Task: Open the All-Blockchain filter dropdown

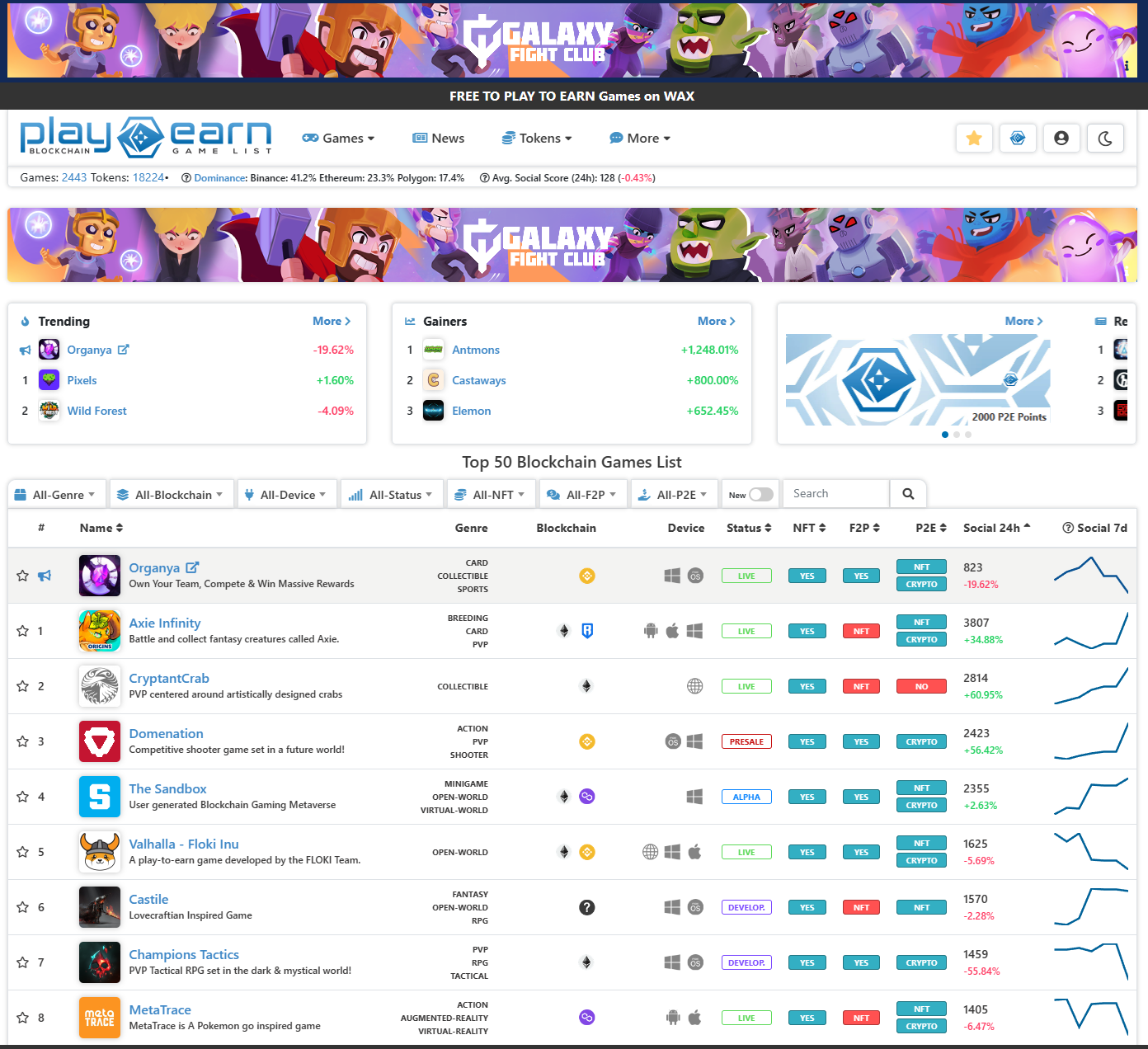Action: coord(172,495)
